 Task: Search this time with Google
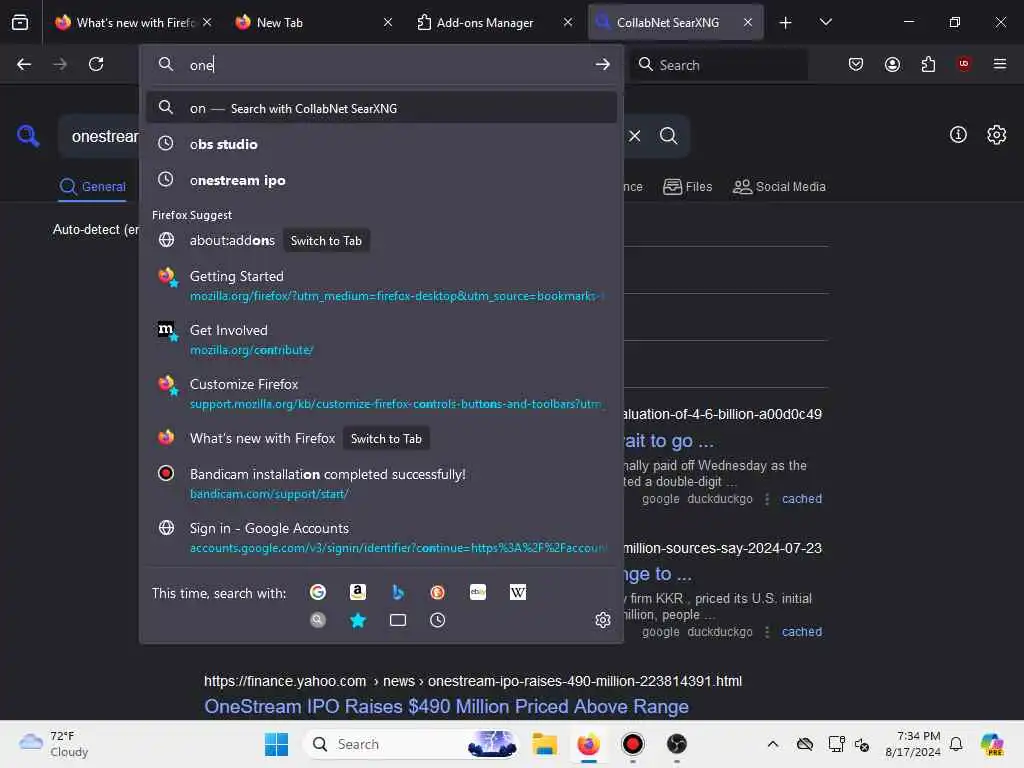pyautogui.click(x=318, y=592)
